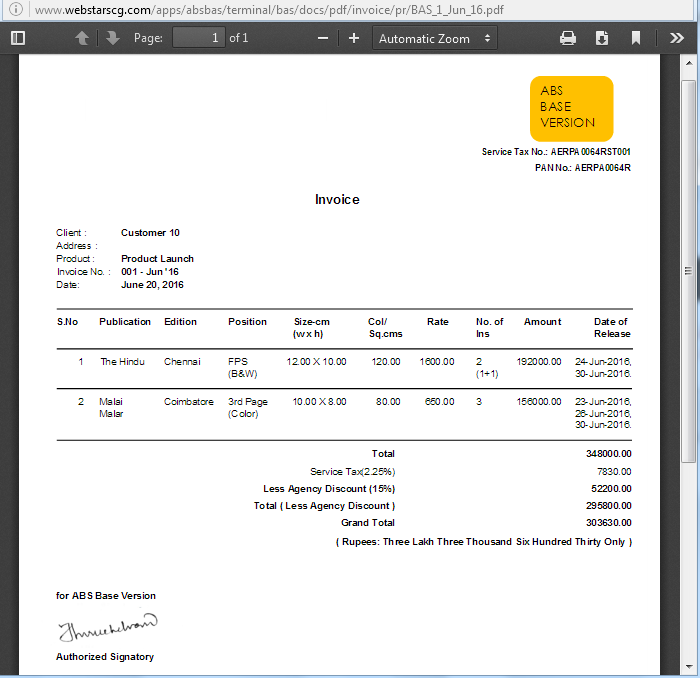Click 'The Hindu' publication cell

122,362
